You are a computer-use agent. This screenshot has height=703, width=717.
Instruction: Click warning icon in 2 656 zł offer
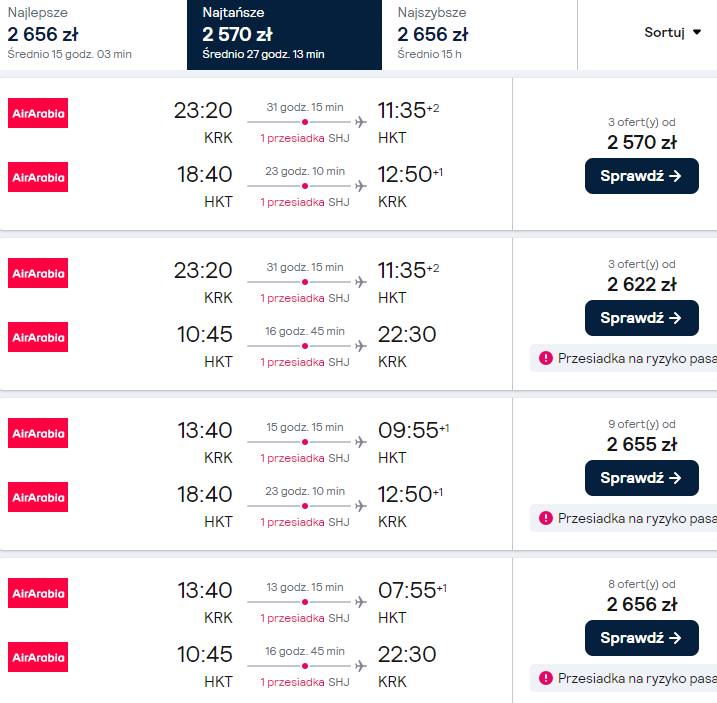(x=545, y=678)
